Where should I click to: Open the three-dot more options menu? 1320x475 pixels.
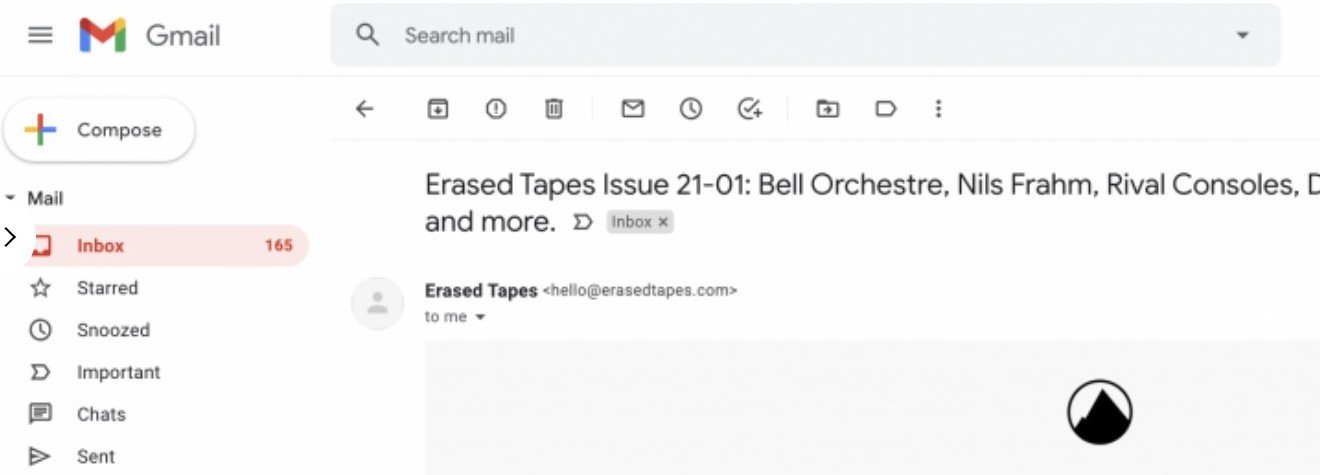938,109
